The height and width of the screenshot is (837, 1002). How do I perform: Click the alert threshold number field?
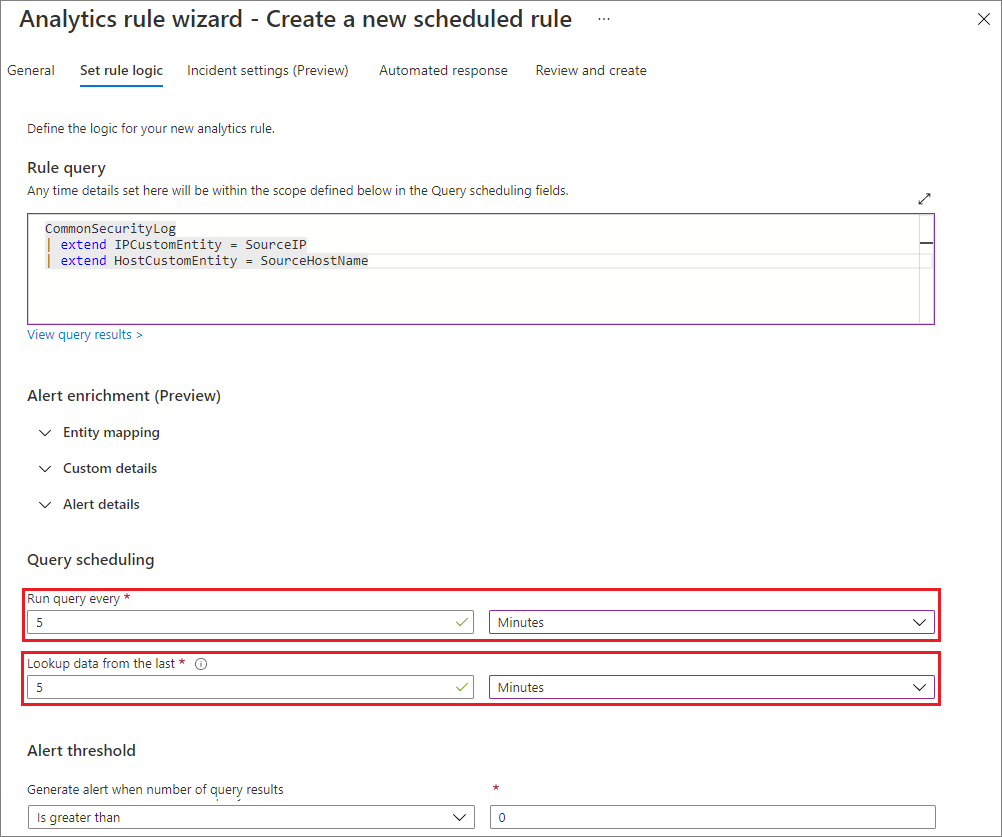pyautogui.click(x=711, y=817)
